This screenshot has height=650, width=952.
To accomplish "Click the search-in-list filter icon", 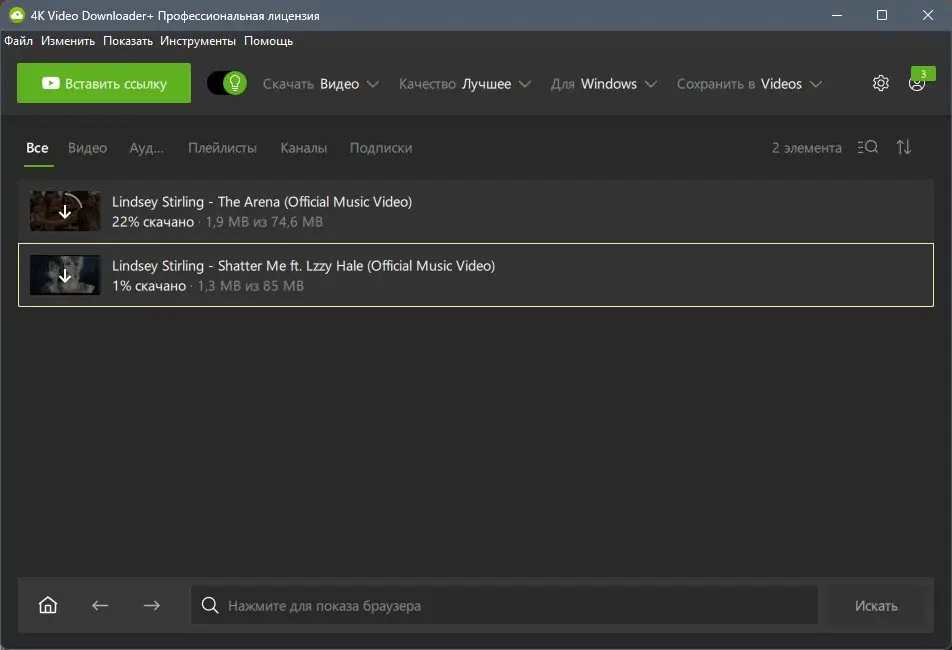I will point(868,147).
